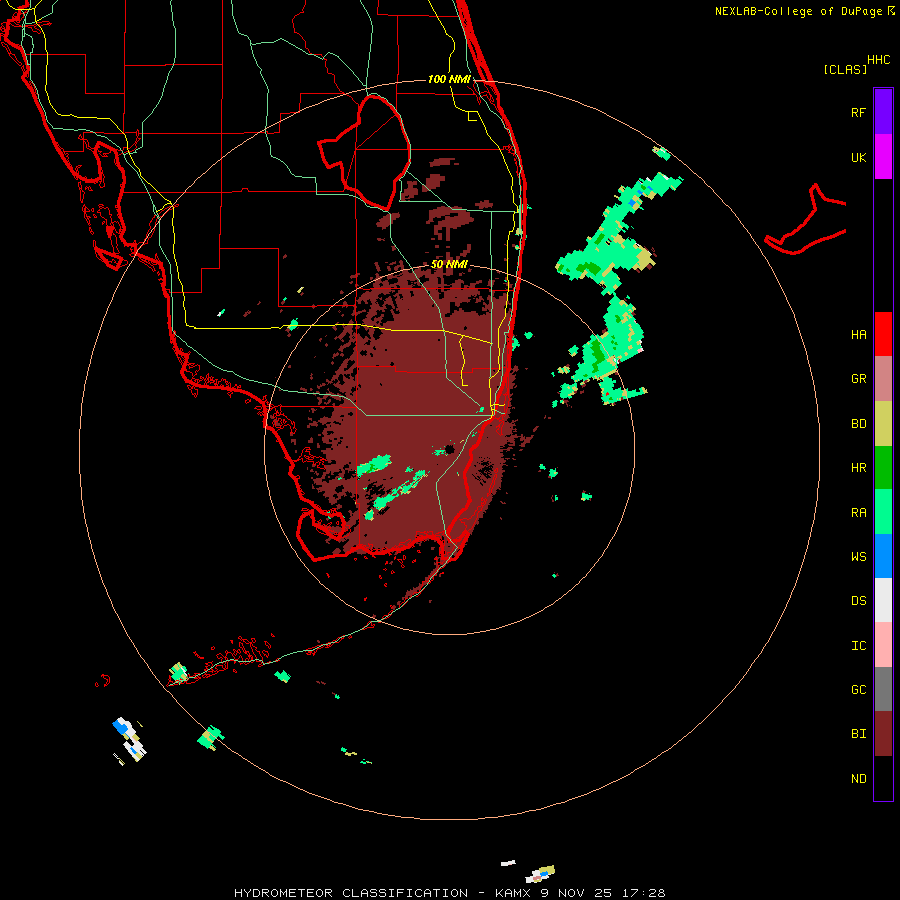The image size is (900, 900).
Task: Click the GC gray legend swatch
Action: [883, 689]
